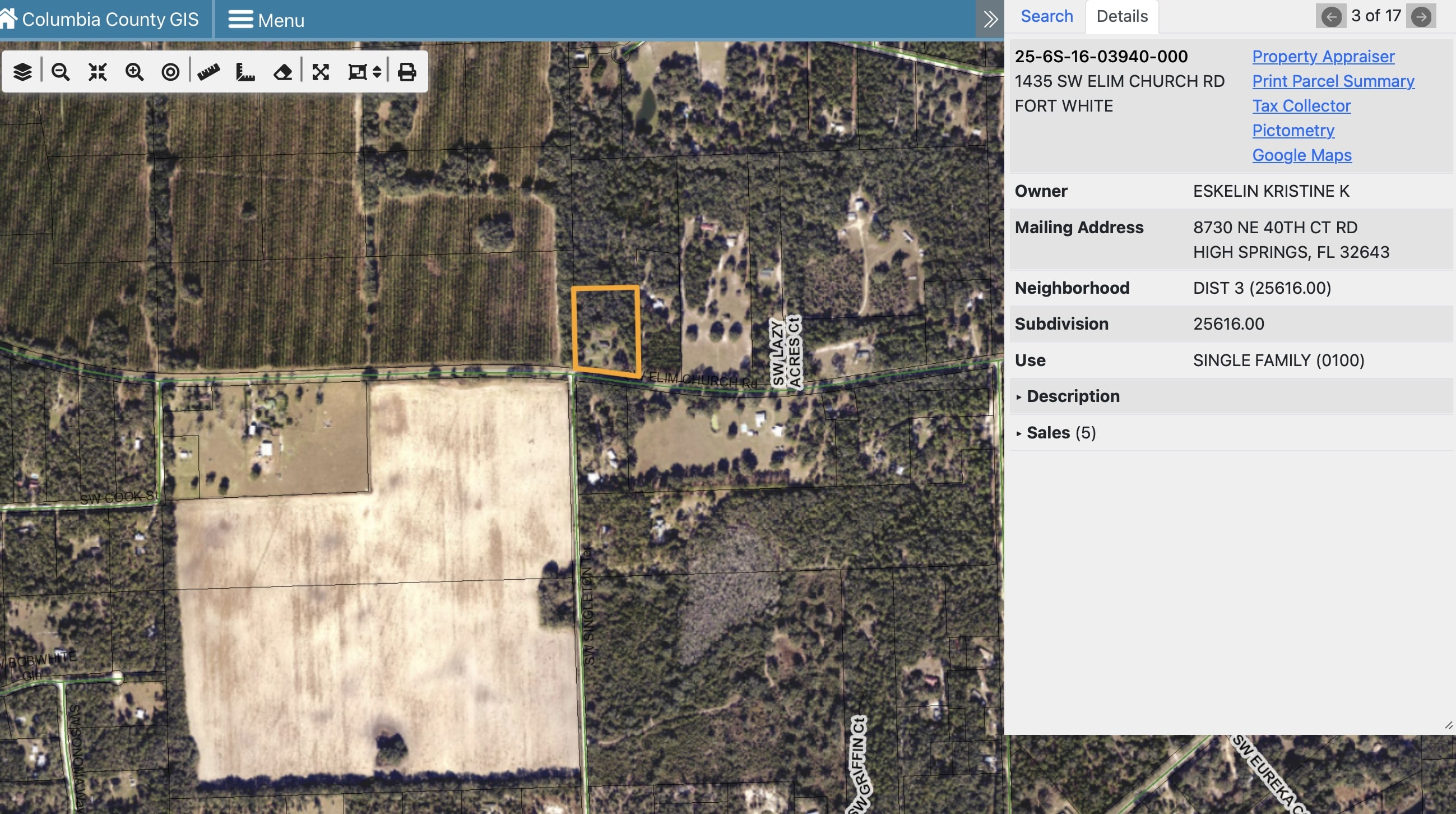Click the printer icon in toolbar

407,72
